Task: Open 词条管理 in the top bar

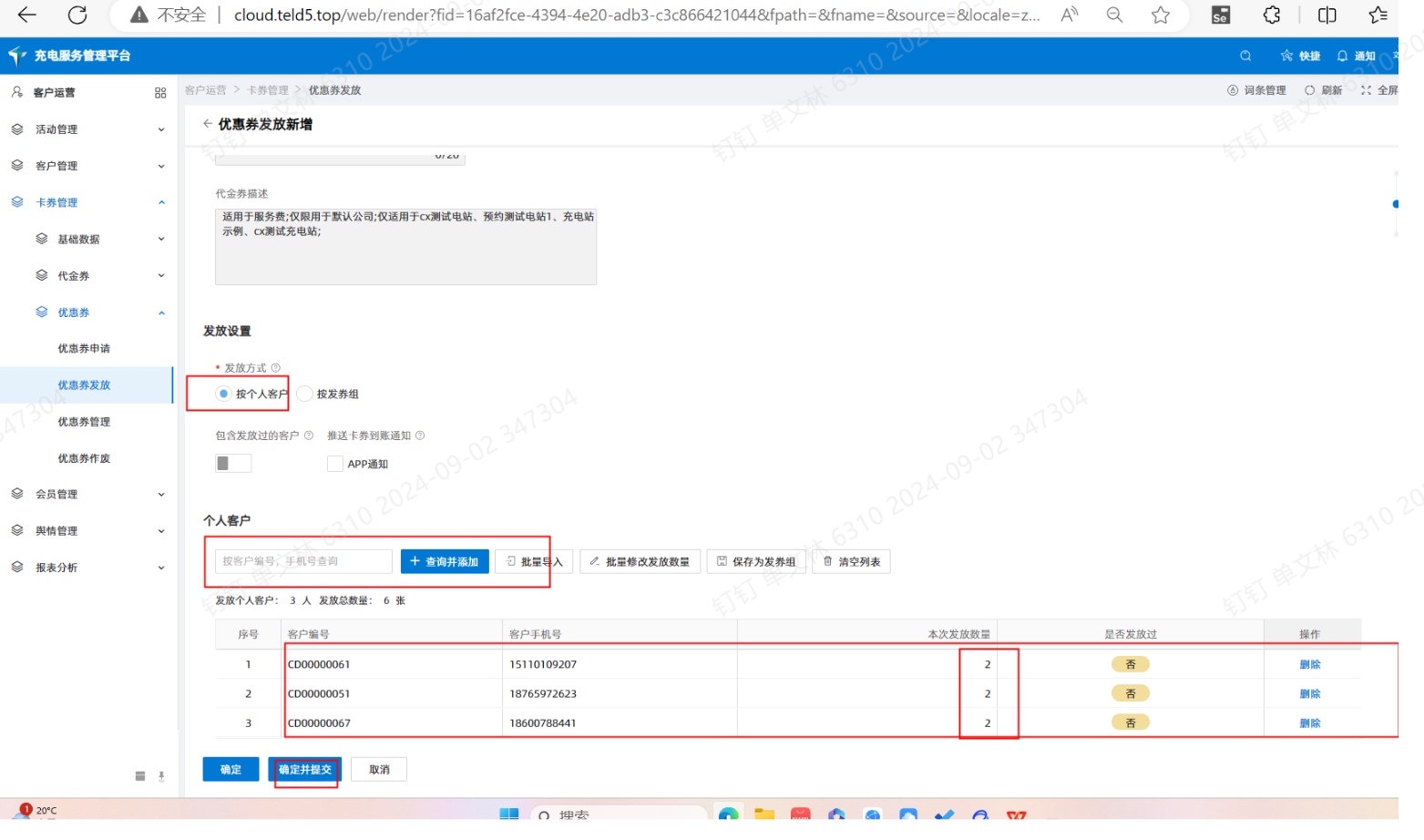Action: [x=1256, y=90]
